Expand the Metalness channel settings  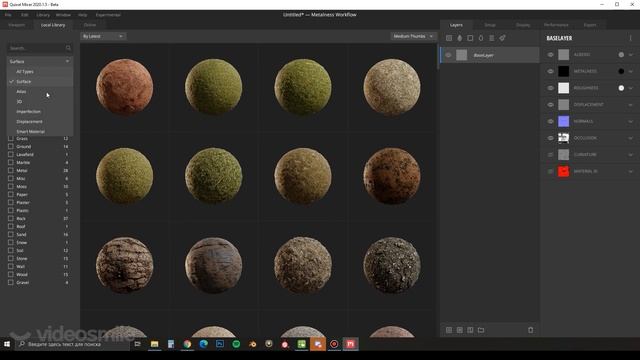pyautogui.click(x=631, y=71)
